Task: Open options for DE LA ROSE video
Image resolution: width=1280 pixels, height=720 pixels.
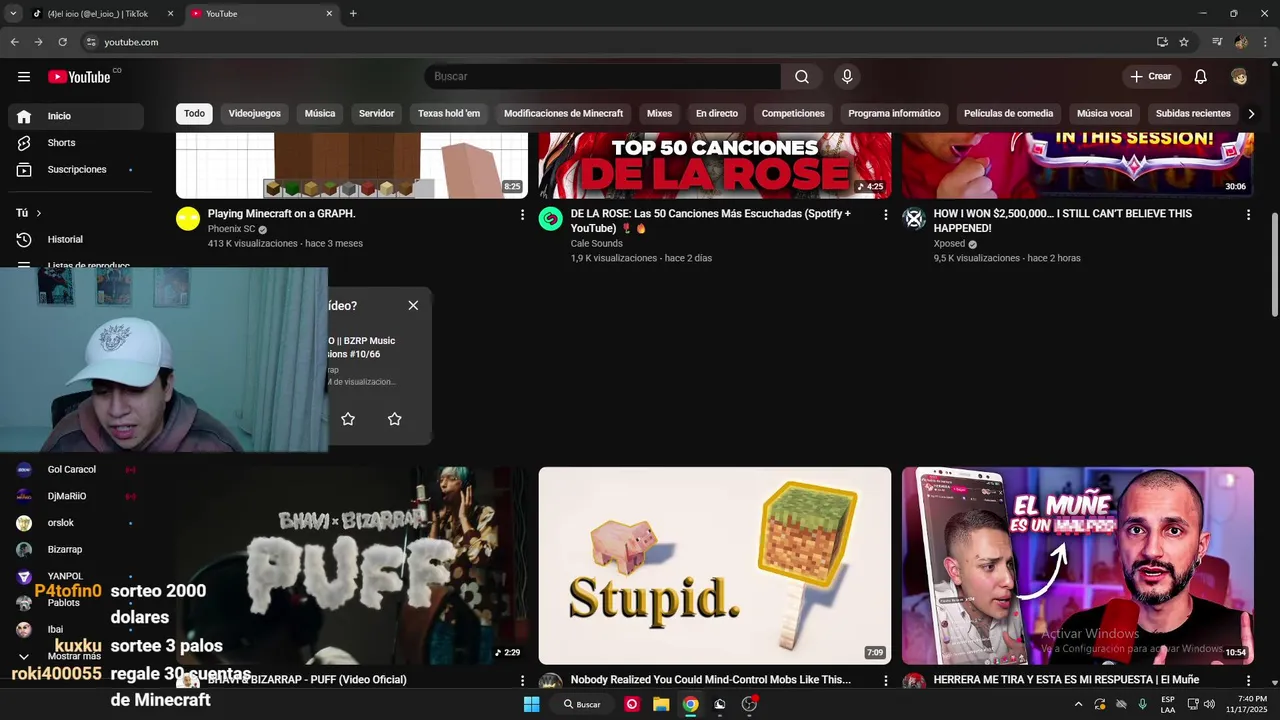Action: click(885, 215)
